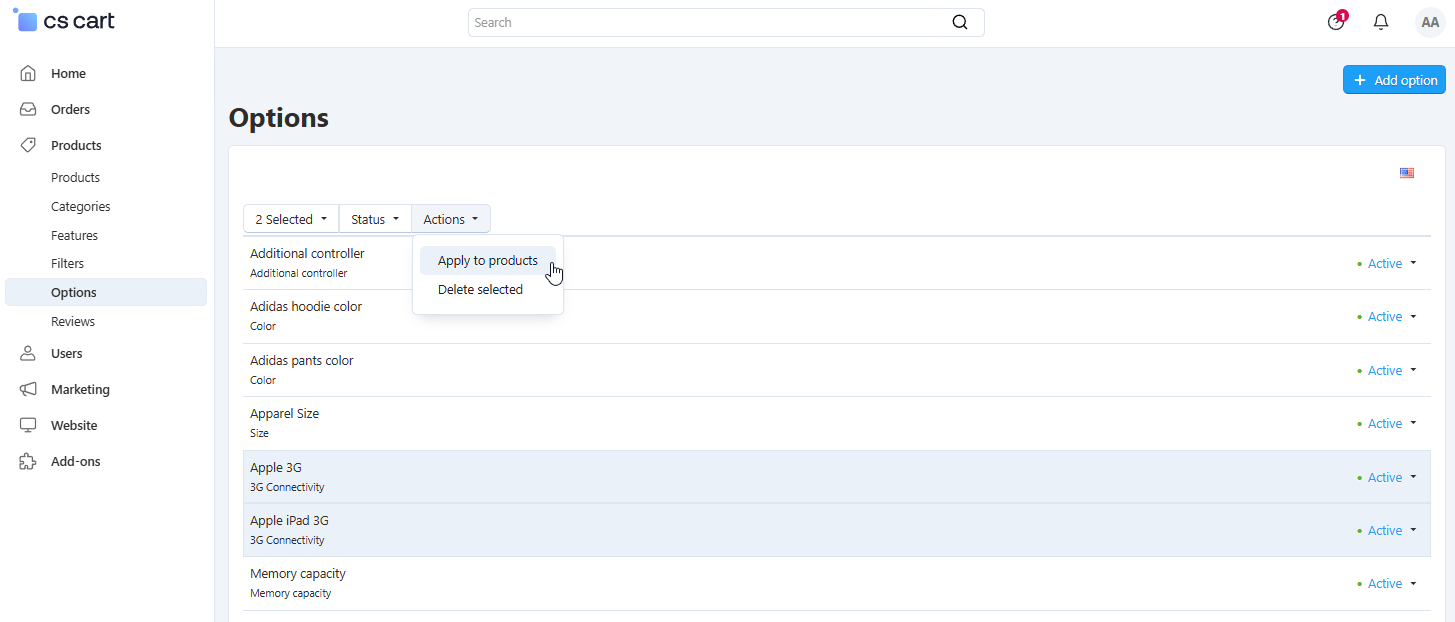This screenshot has height=622, width=1455.
Task: Click the Marketing megaphone icon
Action: point(28,389)
